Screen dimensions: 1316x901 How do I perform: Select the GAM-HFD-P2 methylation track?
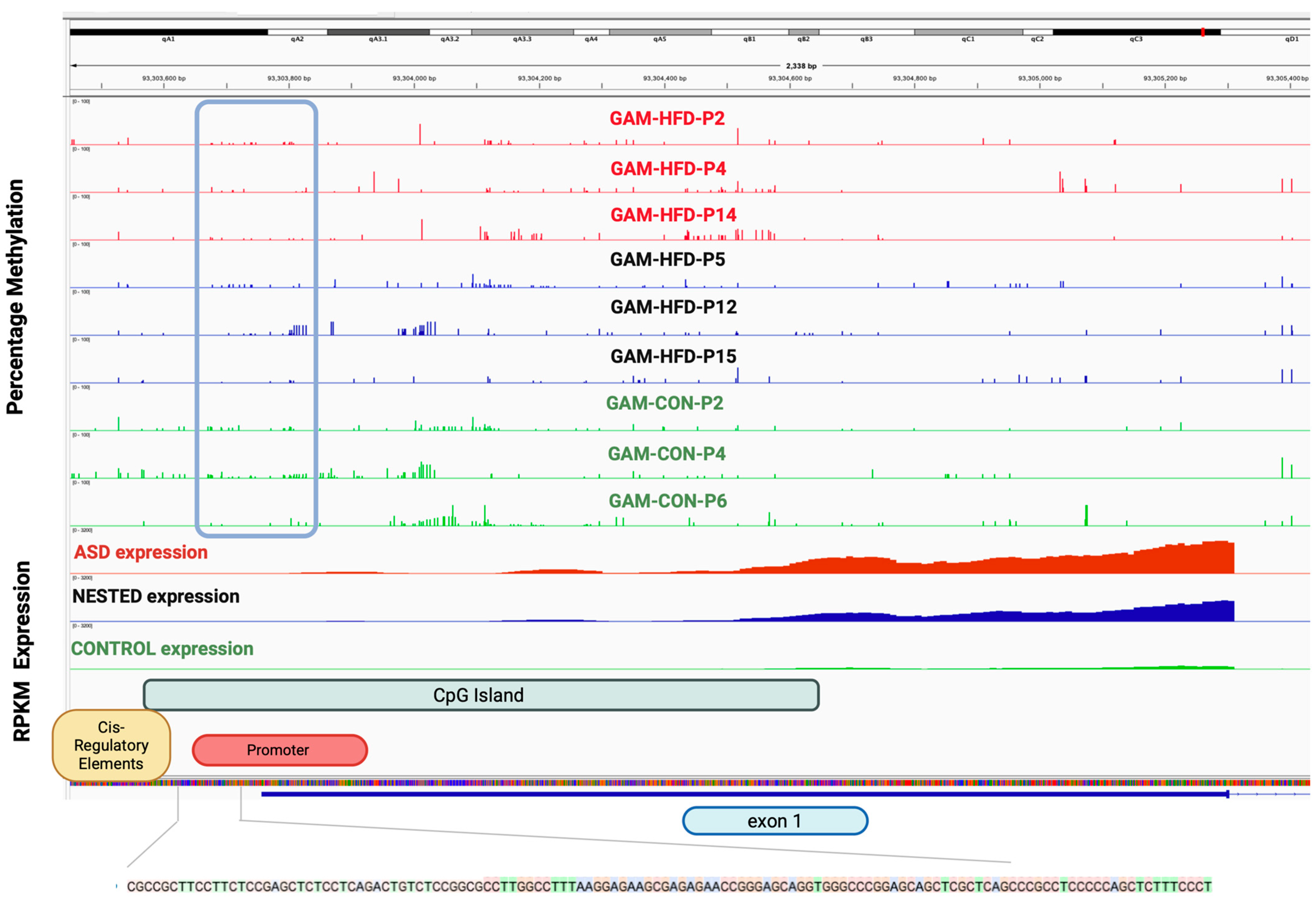668,118
